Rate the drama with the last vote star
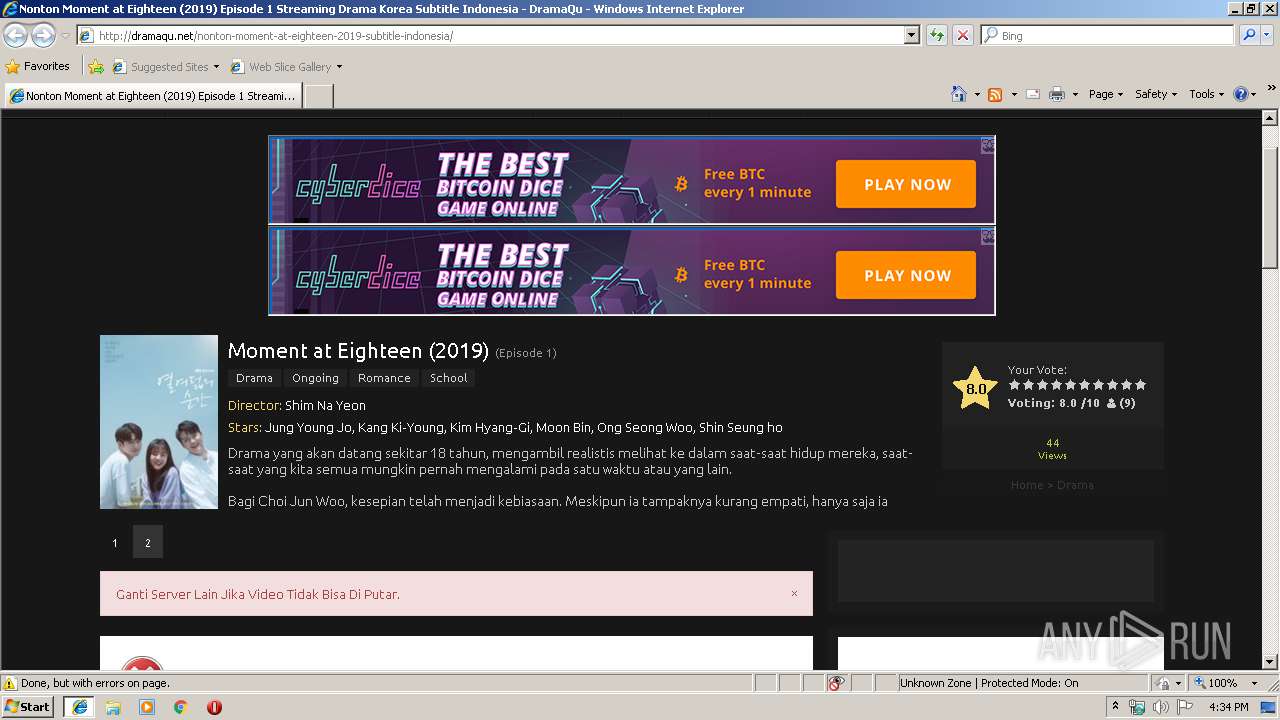 coord(1140,385)
